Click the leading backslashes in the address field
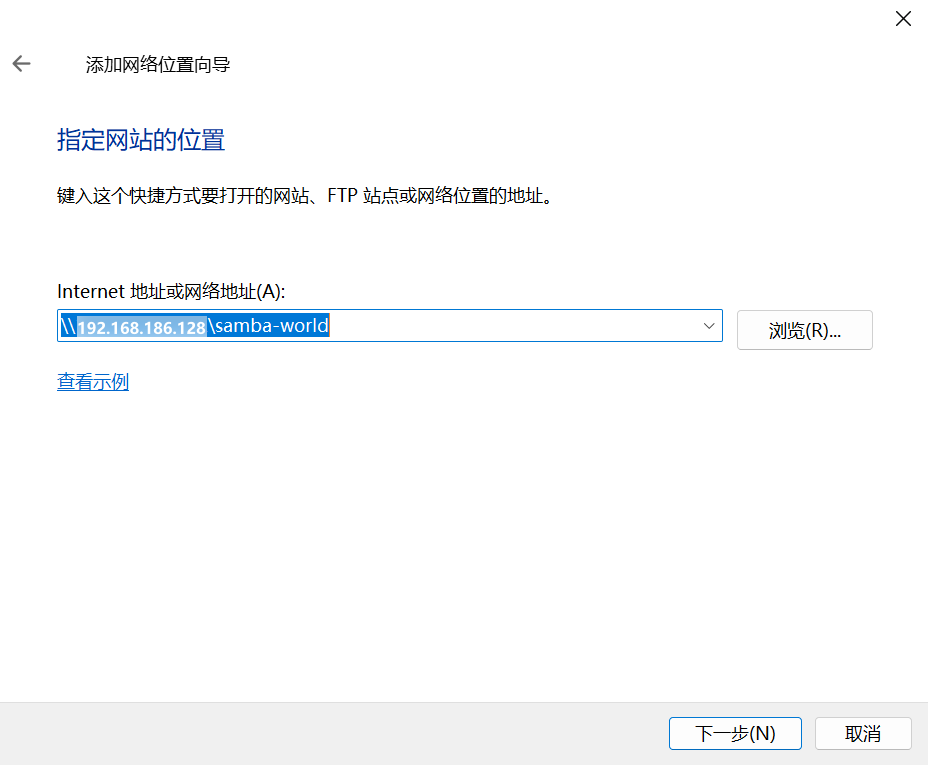Viewport: 928px width, 765px height. pyautogui.click(x=67, y=326)
